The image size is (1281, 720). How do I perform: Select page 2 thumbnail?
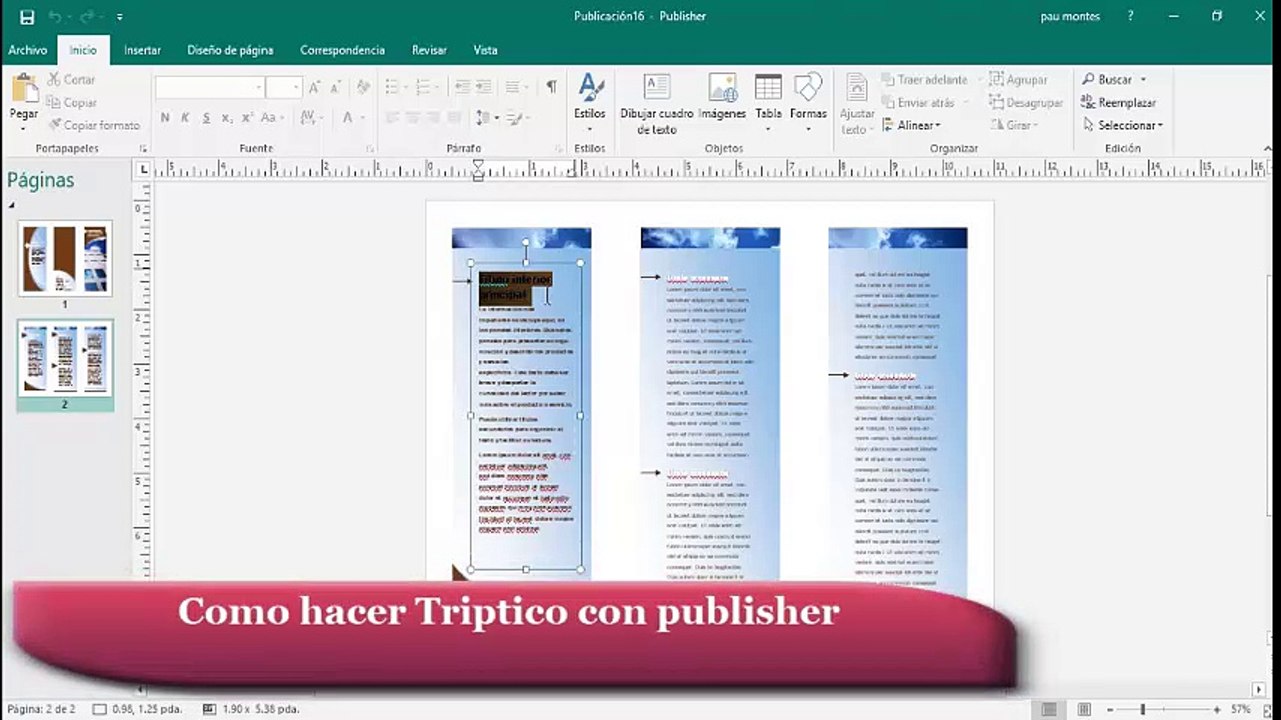pyautogui.click(x=65, y=358)
